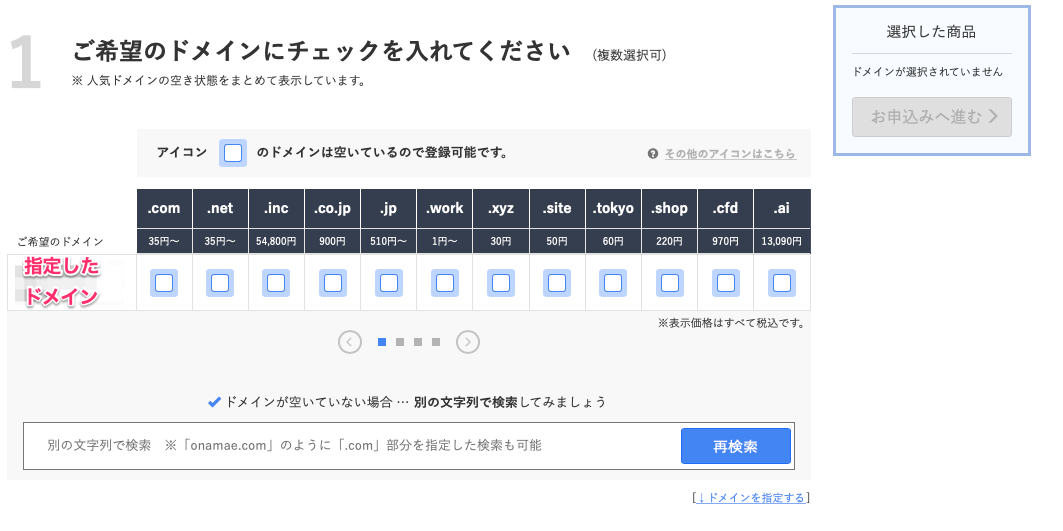Click the 900円 price cell

tap(333, 241)
